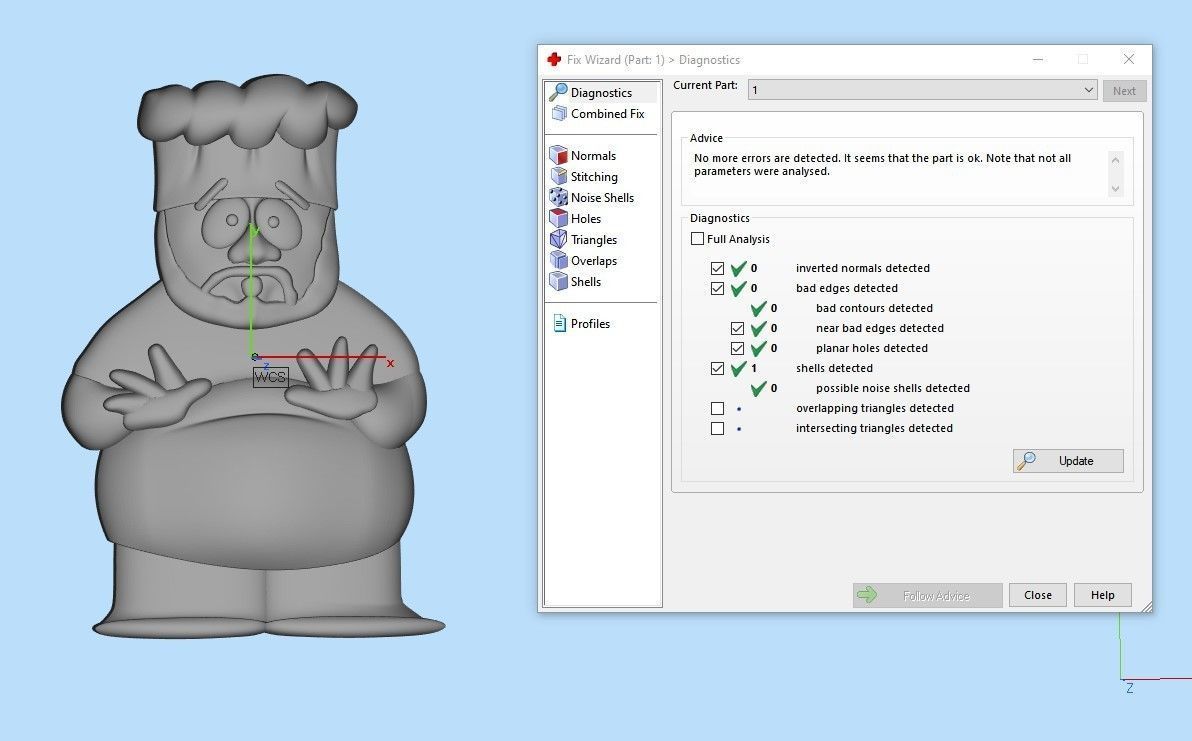Image resolution: width=1192 pixels, height=741 pixels.
Task: Click the Shells cube icon
Action: click(559, 281)
